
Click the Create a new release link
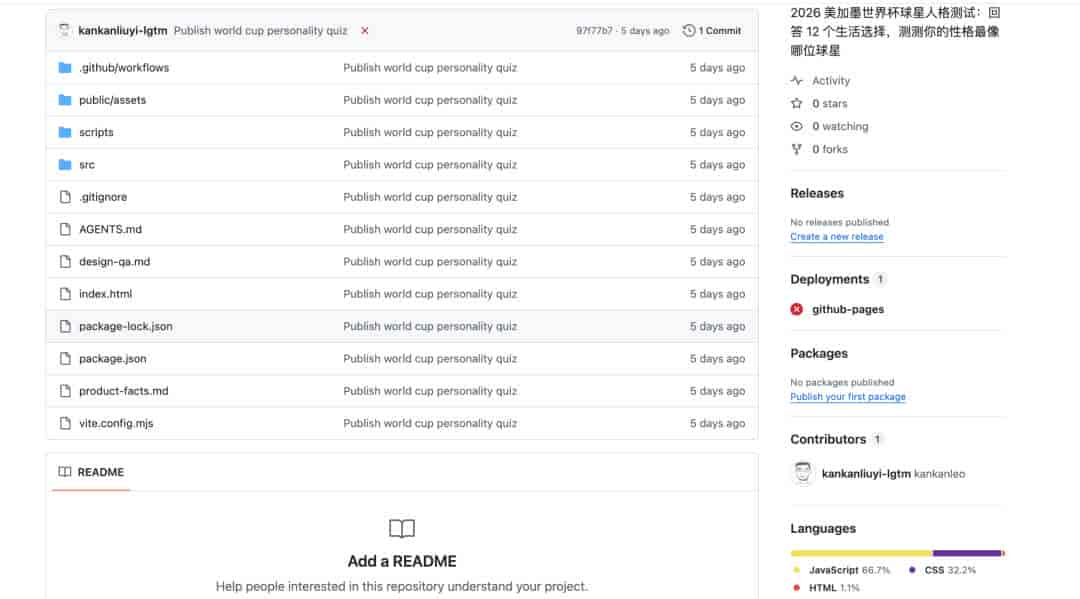tap(836, 236)
